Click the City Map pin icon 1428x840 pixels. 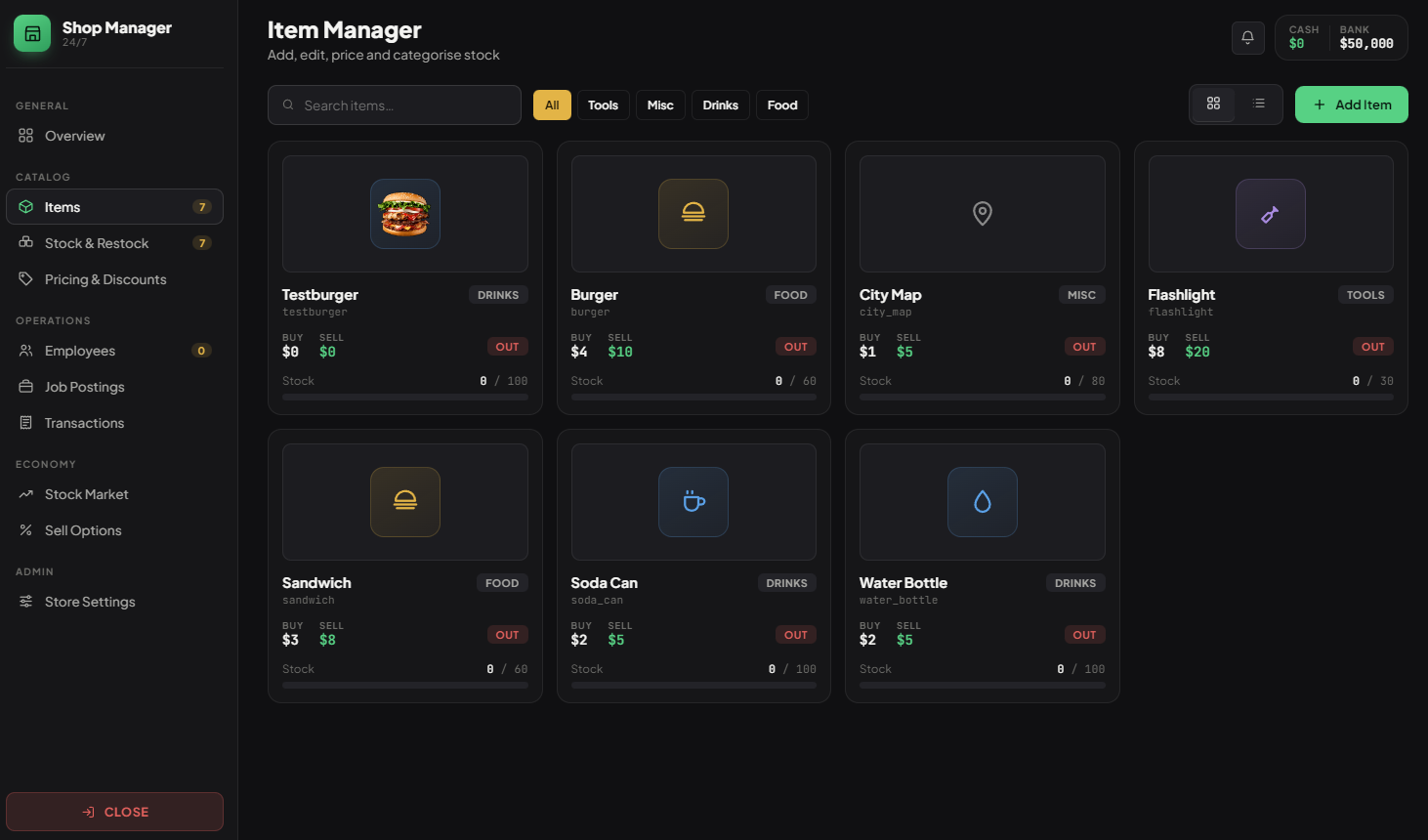coord(983,214)
